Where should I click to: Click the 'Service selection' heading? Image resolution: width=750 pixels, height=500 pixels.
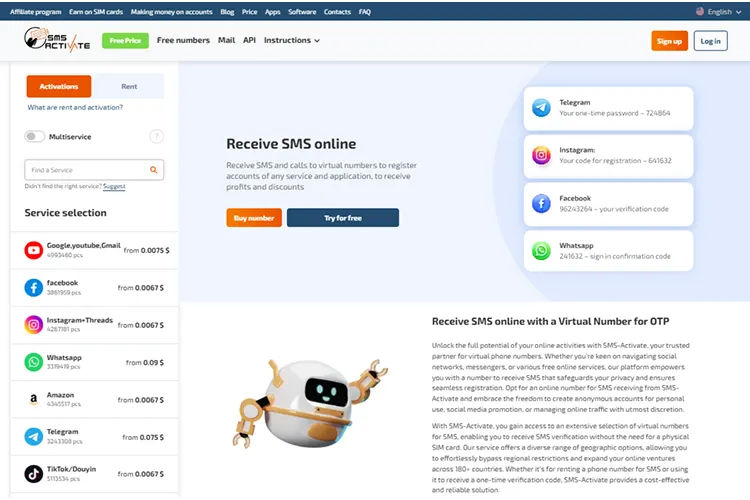[x=66, y=213]
